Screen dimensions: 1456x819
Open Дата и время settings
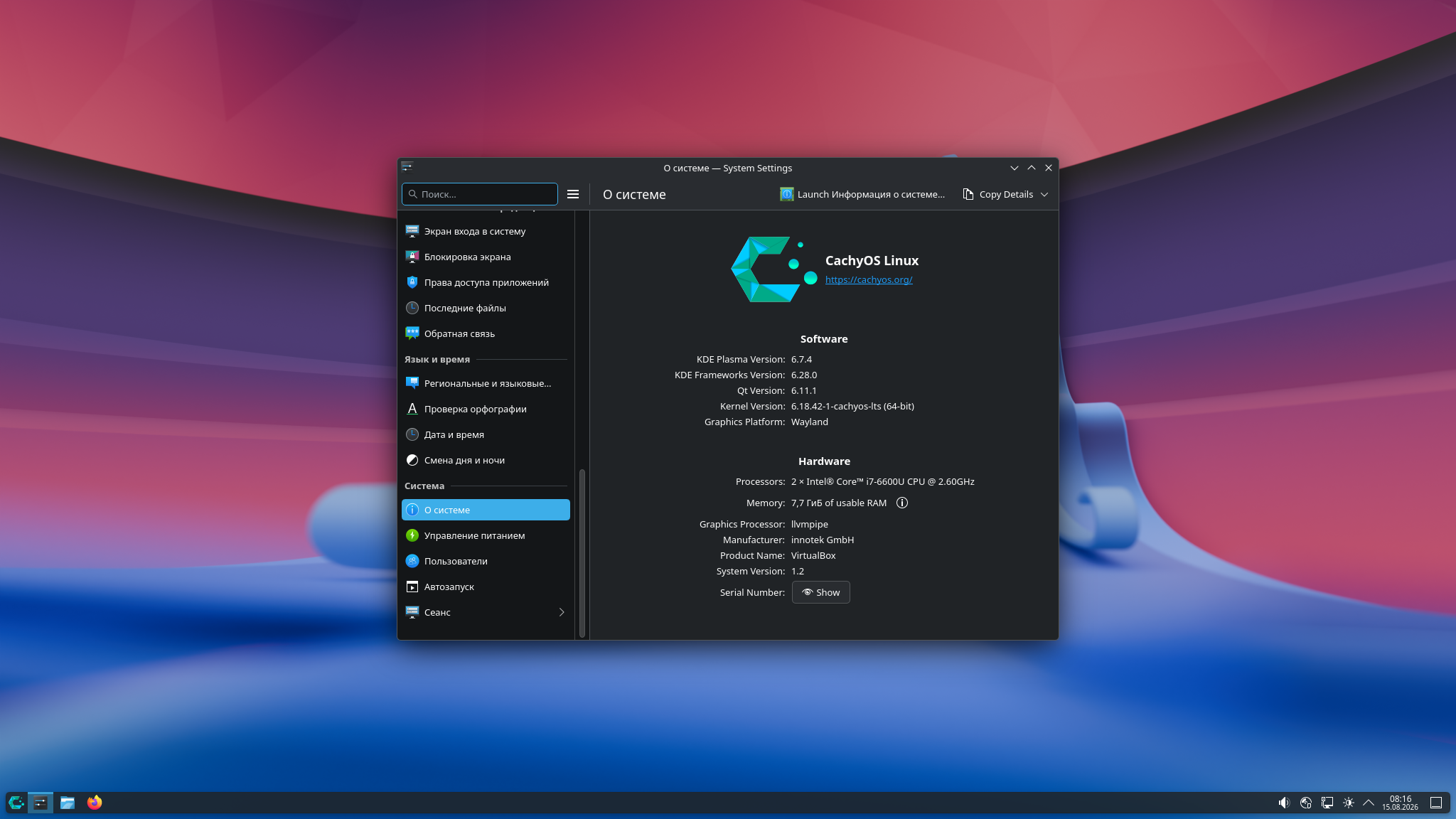(486, 434)
